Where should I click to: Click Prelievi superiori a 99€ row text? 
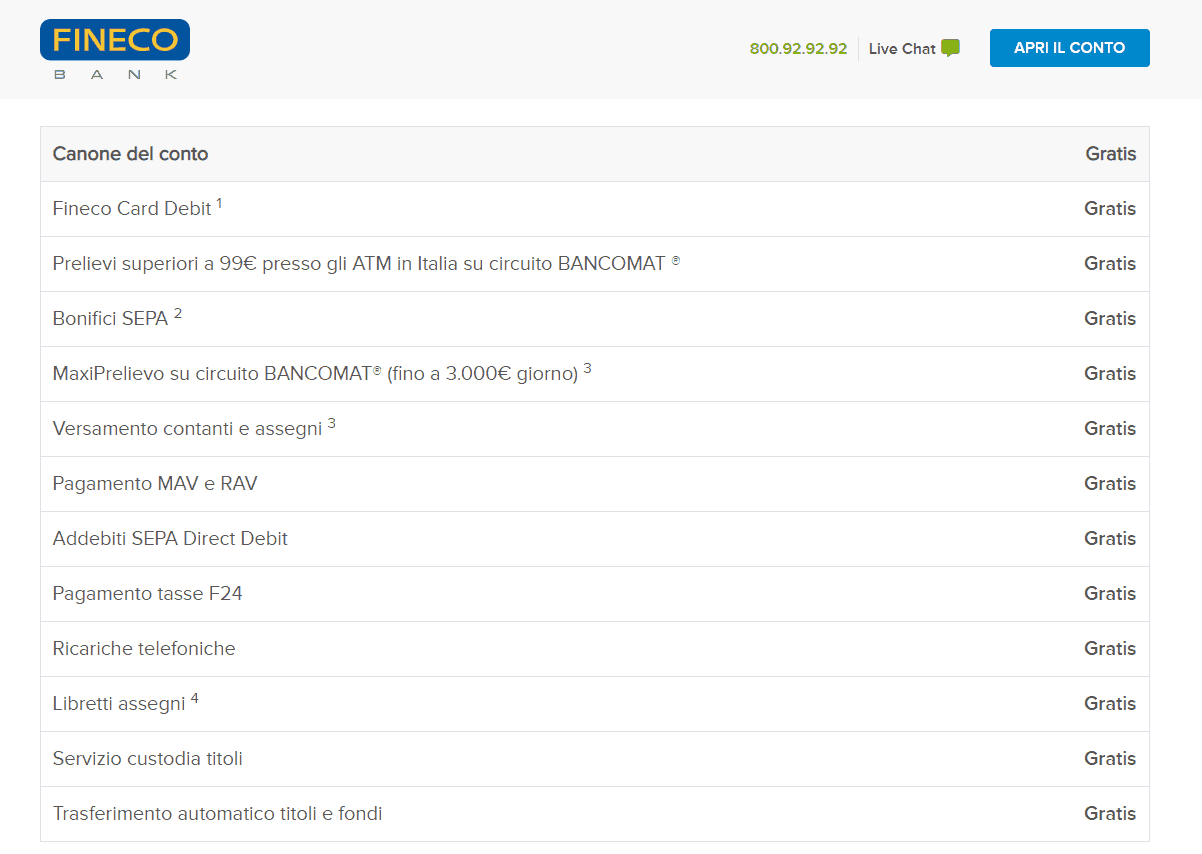coord(366,264)
